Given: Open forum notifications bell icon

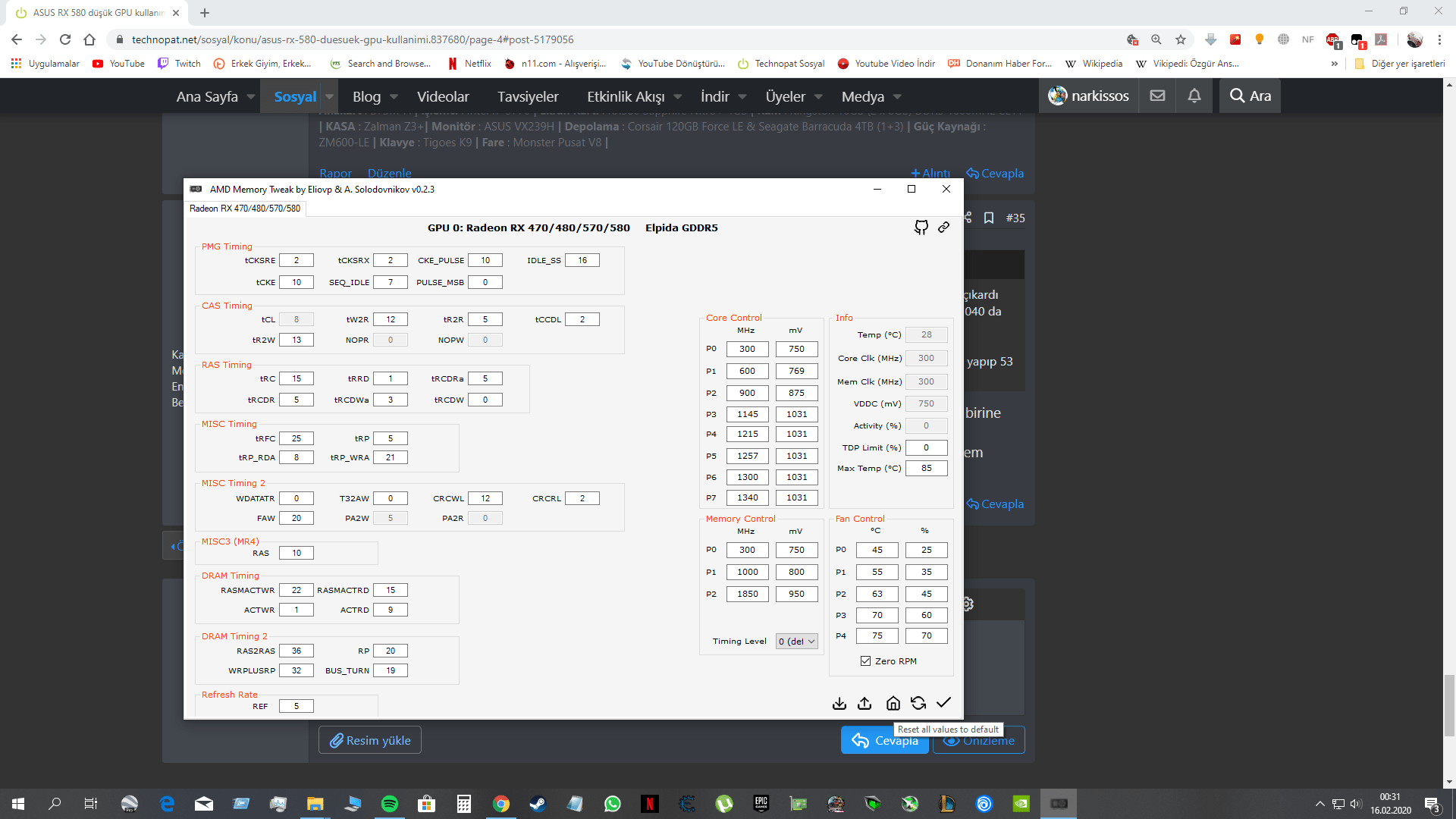Looking at the screenshot, I should click(x=1194, y=96).
